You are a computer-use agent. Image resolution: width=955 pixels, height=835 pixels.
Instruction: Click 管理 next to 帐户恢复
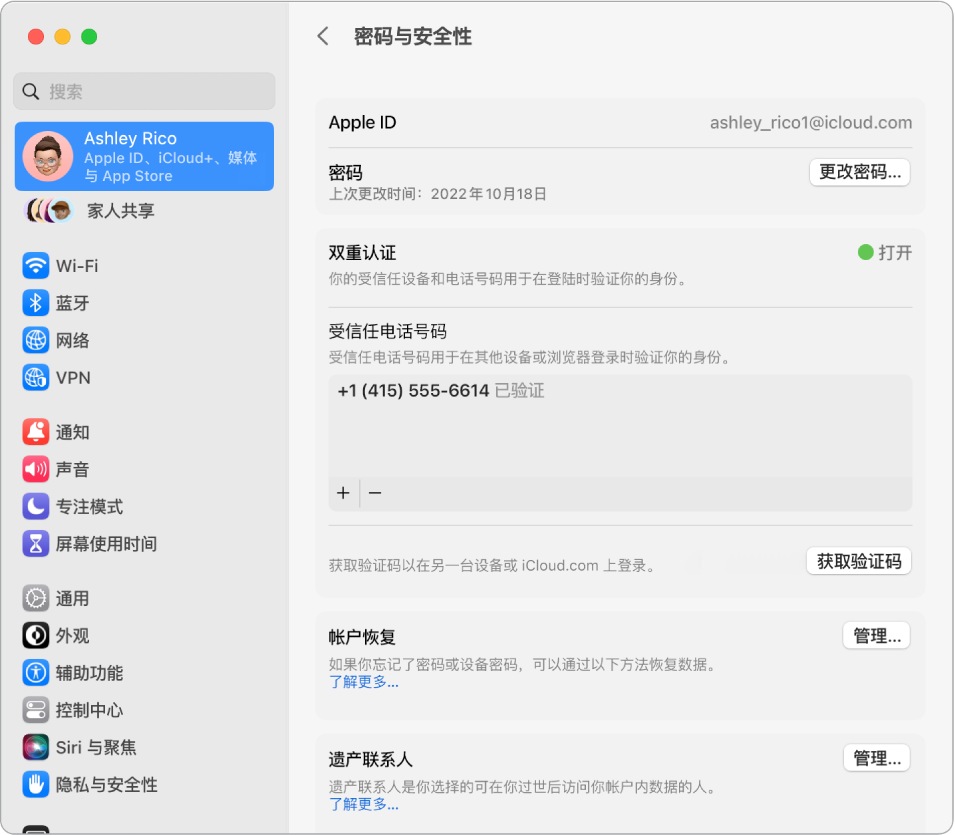click(877, 635)
